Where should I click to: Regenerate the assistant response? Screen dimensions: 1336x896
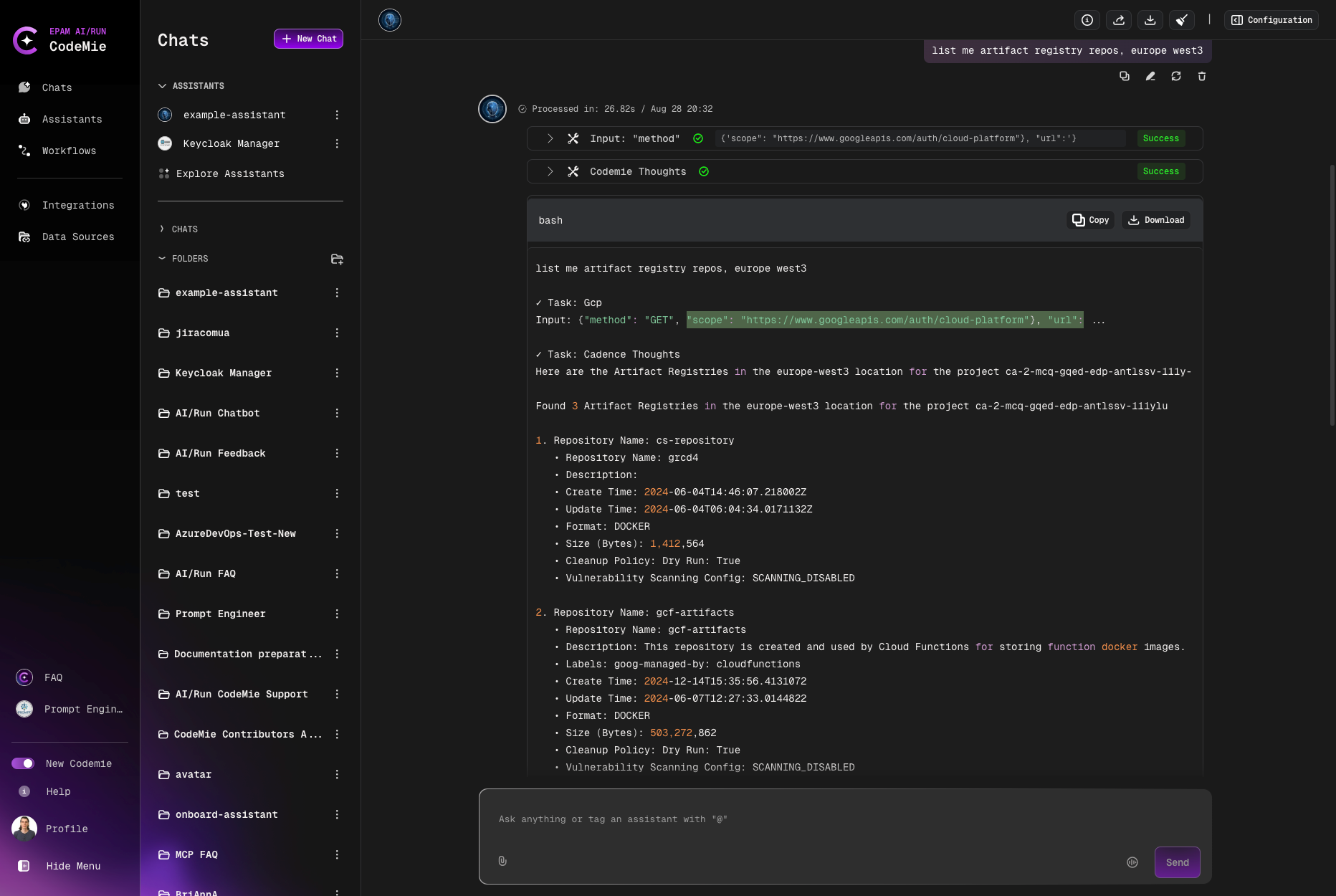click(1176, 76)
